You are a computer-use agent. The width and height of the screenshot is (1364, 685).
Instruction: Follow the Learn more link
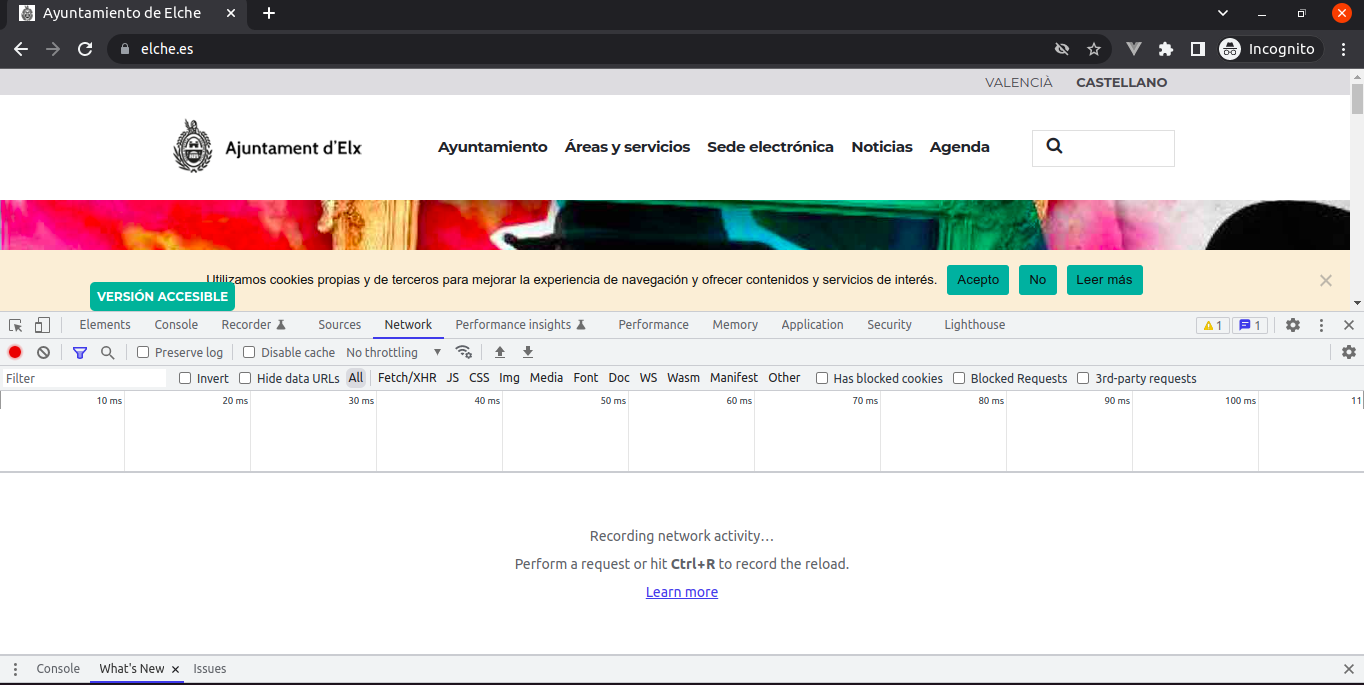[x=681, y=592]
